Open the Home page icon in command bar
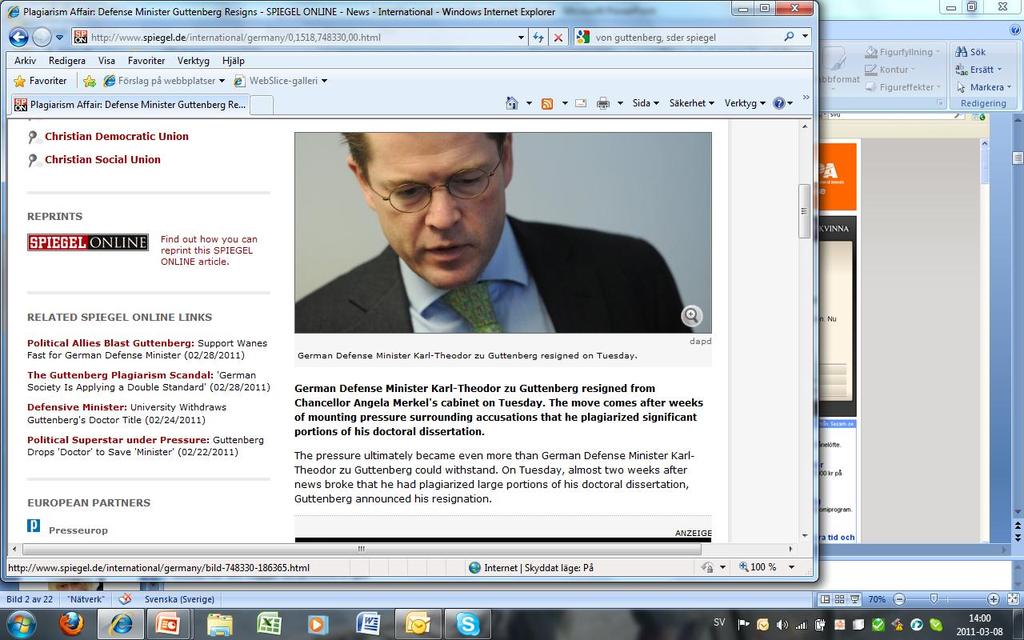The image size is (1024, 640). pyautogui.click(x=512, y=103)
